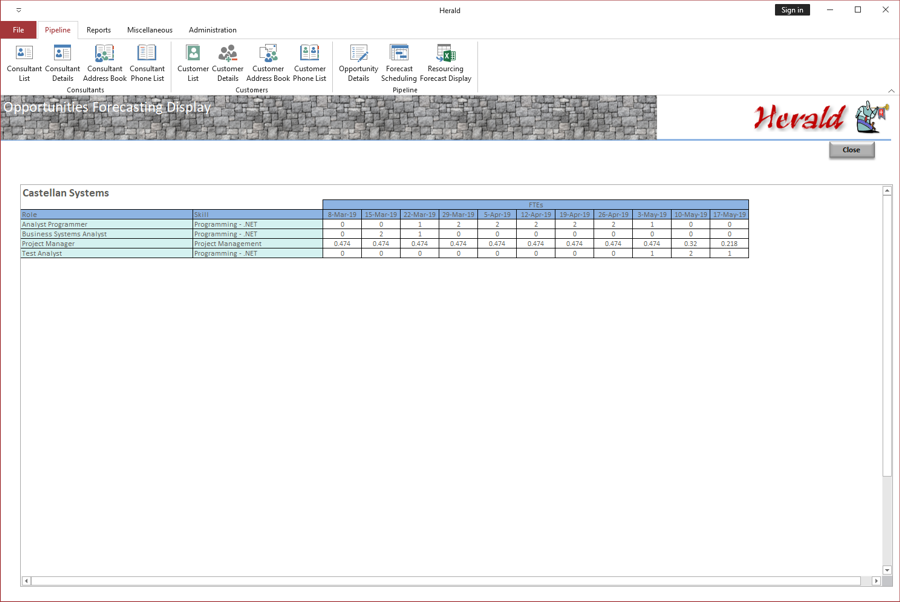
Task: Click the Skill column header
Action: 257,215
